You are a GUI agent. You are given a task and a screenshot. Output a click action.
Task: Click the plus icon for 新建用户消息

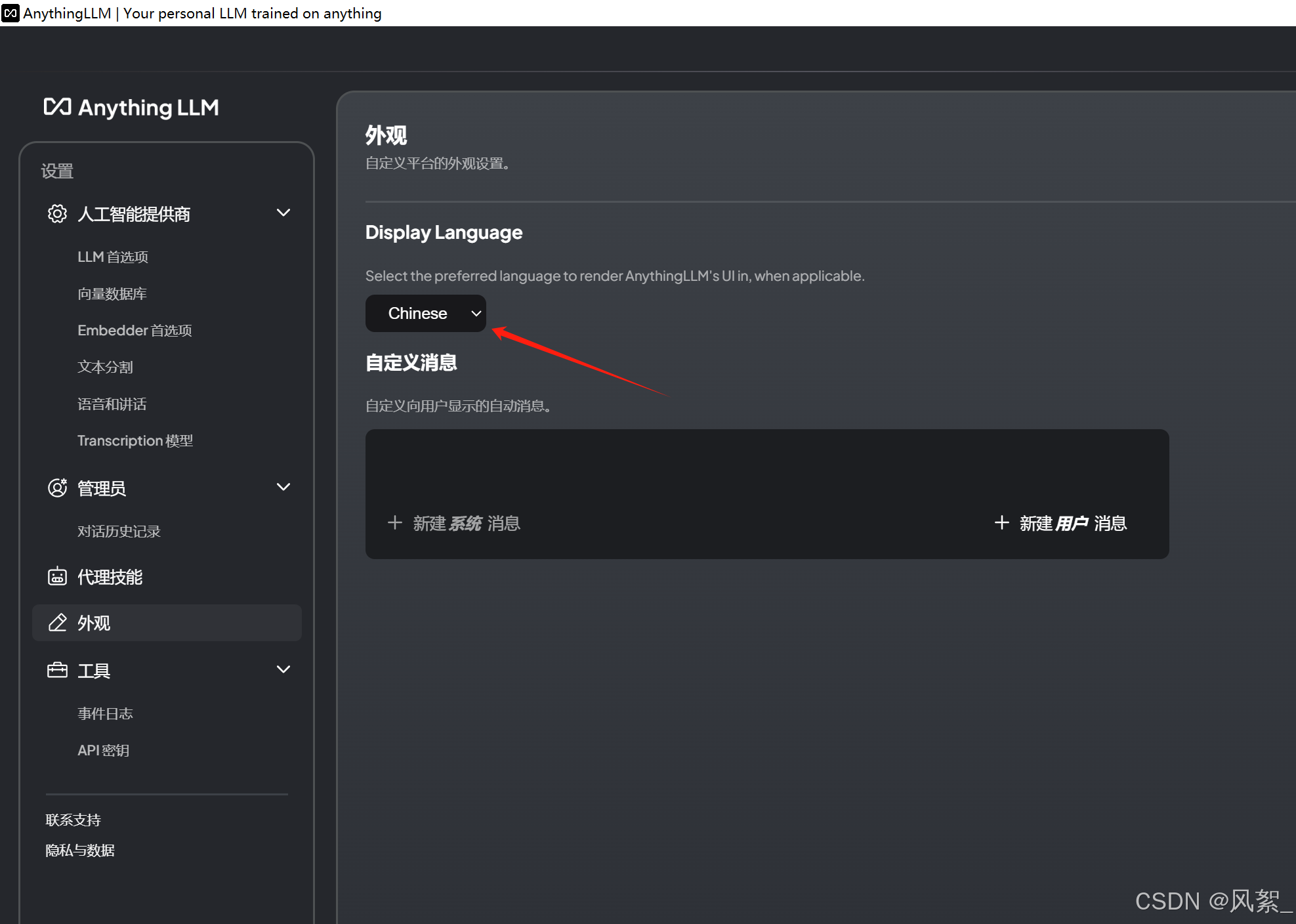click(1001, 523)
